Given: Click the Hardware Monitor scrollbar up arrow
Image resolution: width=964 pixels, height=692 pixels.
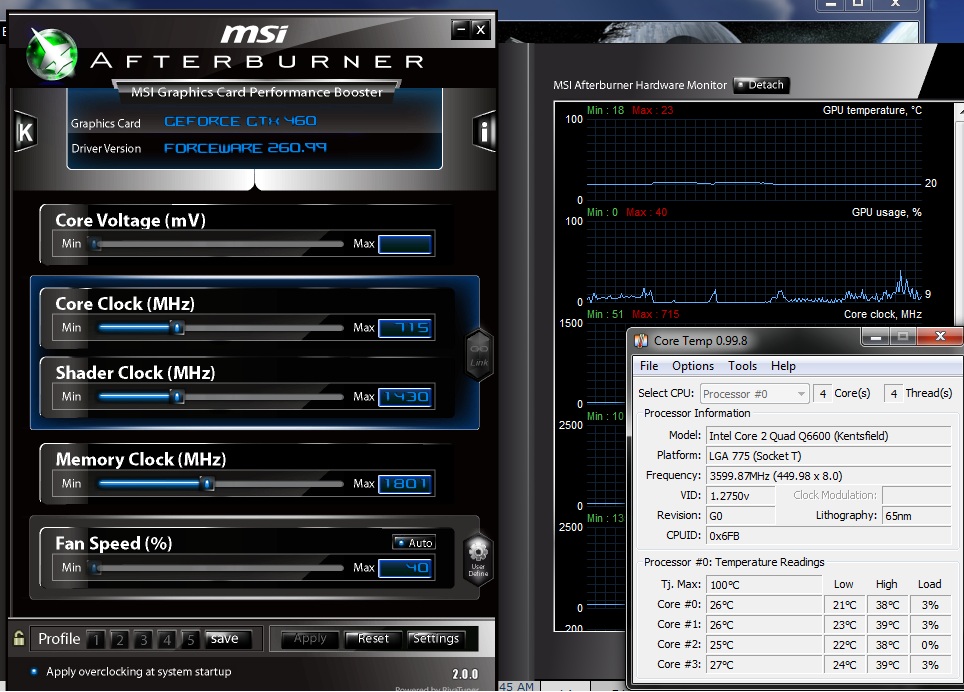Looking at the screenshot, I should coord(959,111).
